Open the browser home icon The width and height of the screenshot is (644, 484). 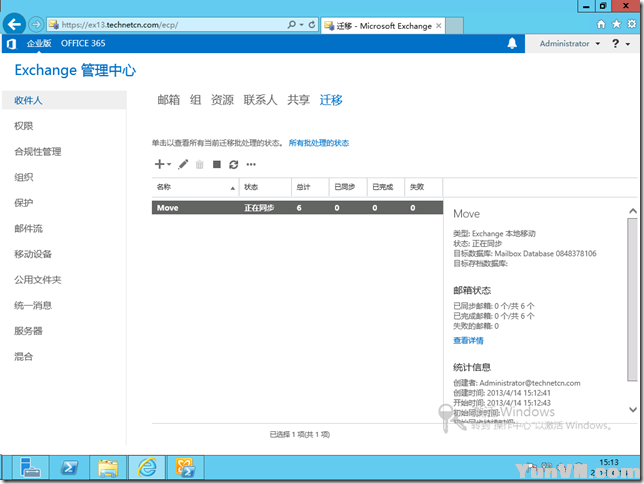coord(601,24)
